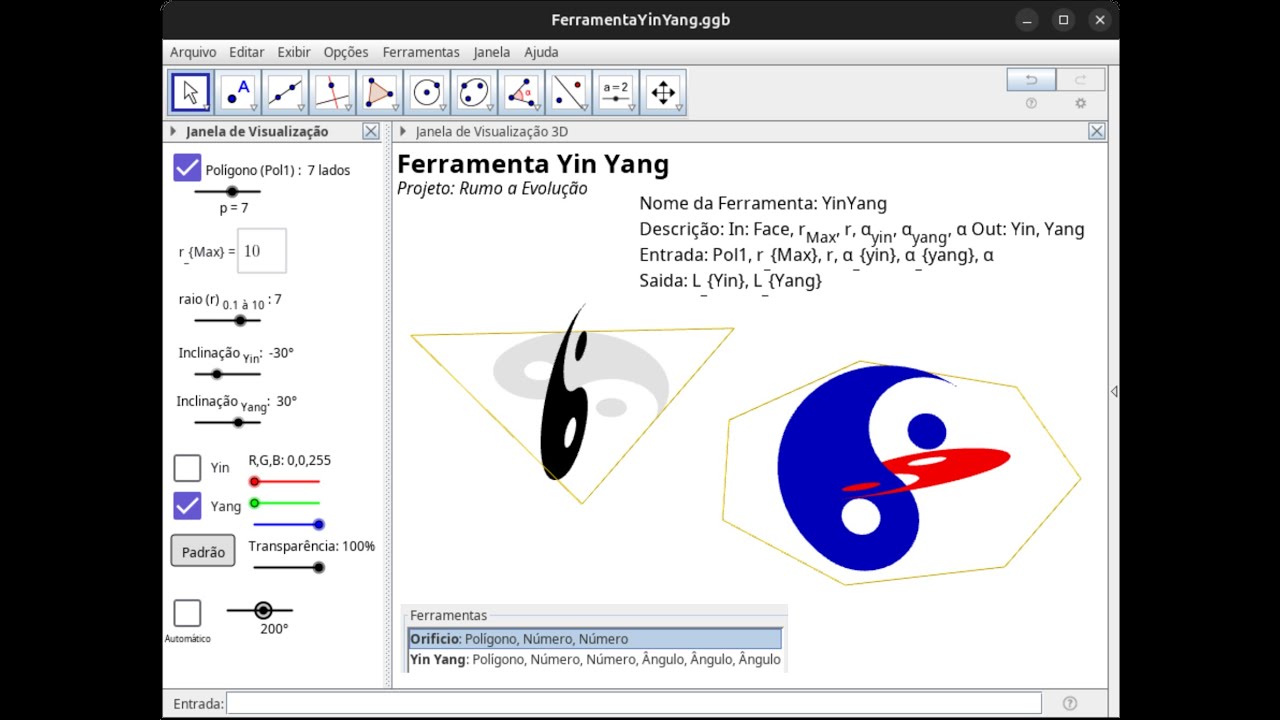Expand Janela de Visualização title triangle
Screen dimensions: 1280x720
(173, 131)
